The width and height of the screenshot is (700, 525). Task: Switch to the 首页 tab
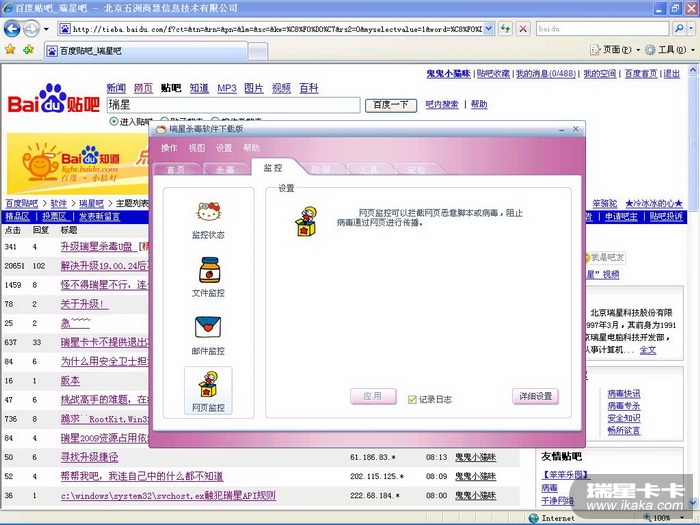coord(176,170)
